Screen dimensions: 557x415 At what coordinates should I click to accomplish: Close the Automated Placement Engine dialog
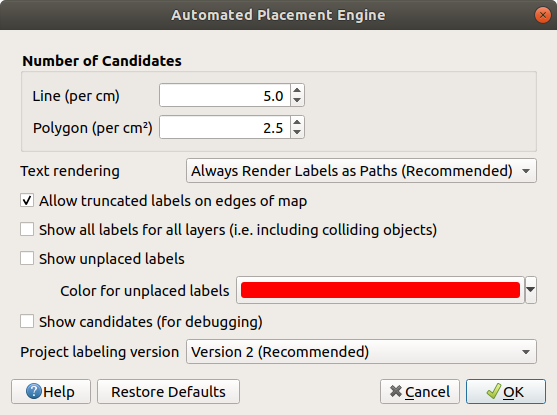pyautogui.click(x=542, y=15)
